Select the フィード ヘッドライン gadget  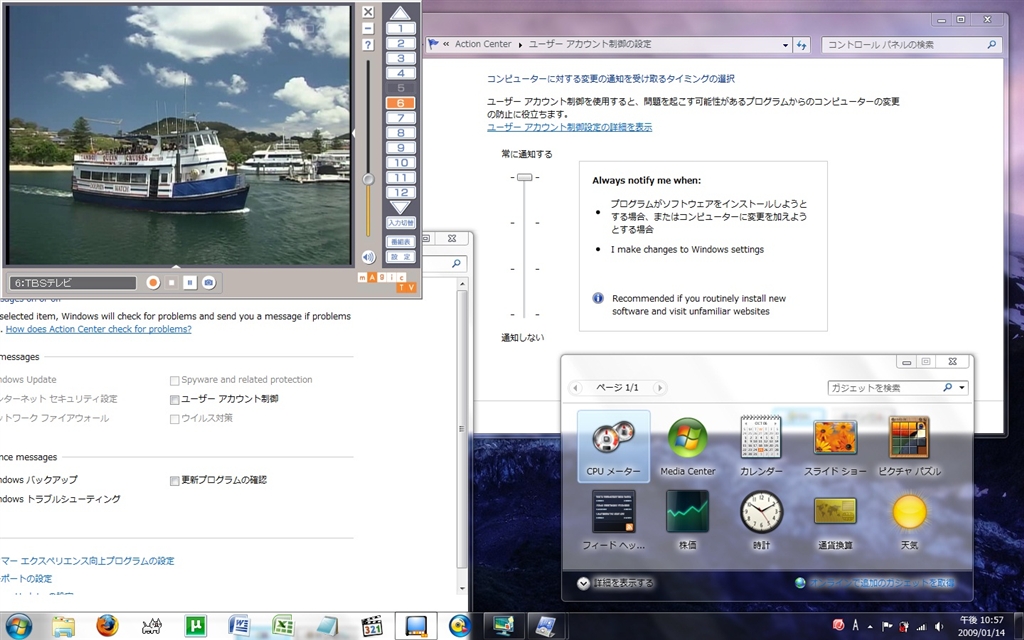pos(613,520)
